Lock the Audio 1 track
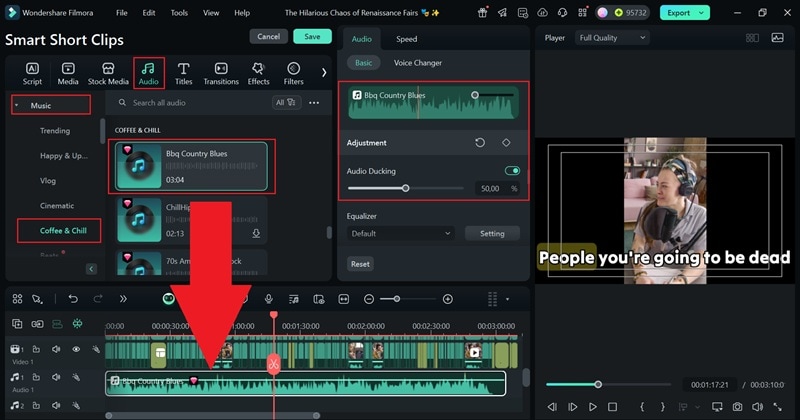 pos(36,377)
